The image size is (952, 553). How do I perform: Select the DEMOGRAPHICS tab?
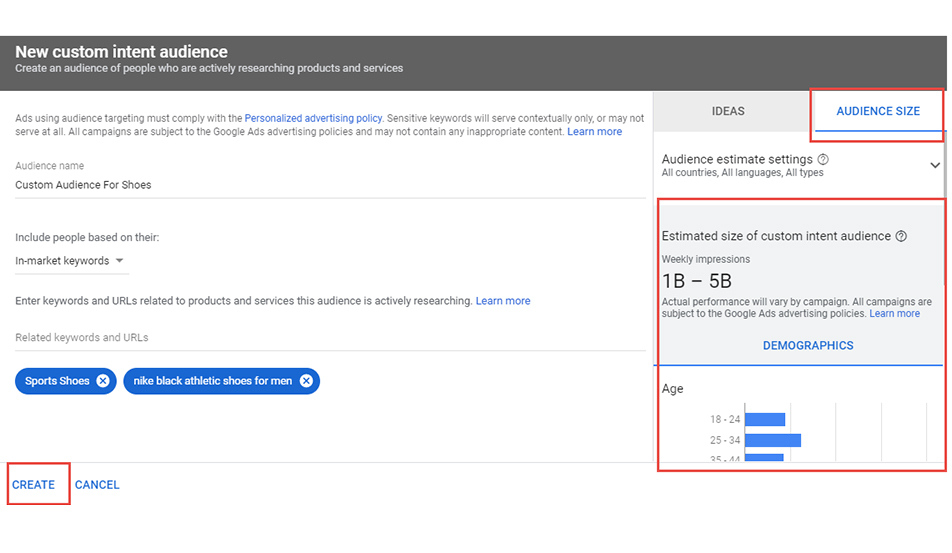(808, 345)
